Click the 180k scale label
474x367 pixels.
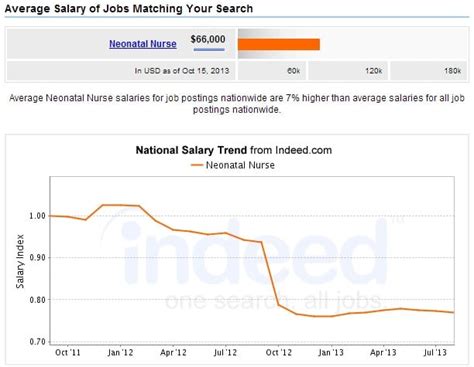tap(452, 71)
